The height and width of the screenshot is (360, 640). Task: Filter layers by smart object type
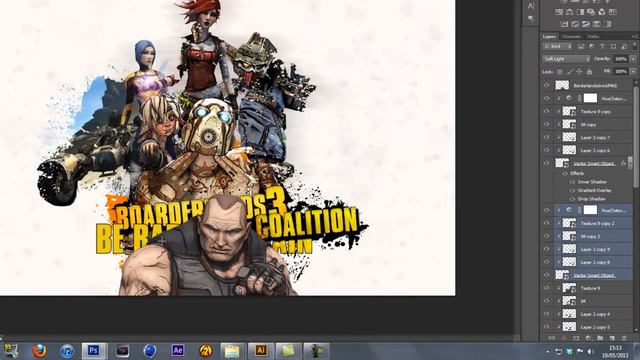[624, 47]
